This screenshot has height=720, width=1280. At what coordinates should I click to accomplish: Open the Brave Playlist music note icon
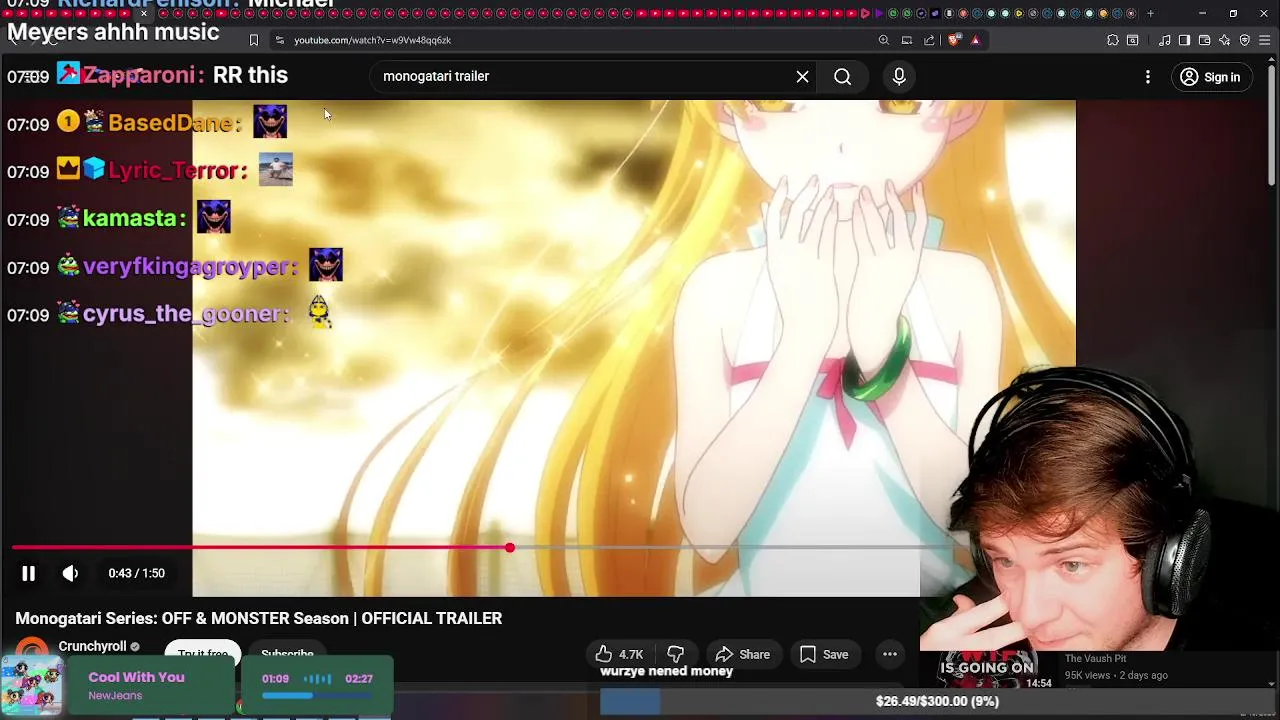[x=1165, y=40]
